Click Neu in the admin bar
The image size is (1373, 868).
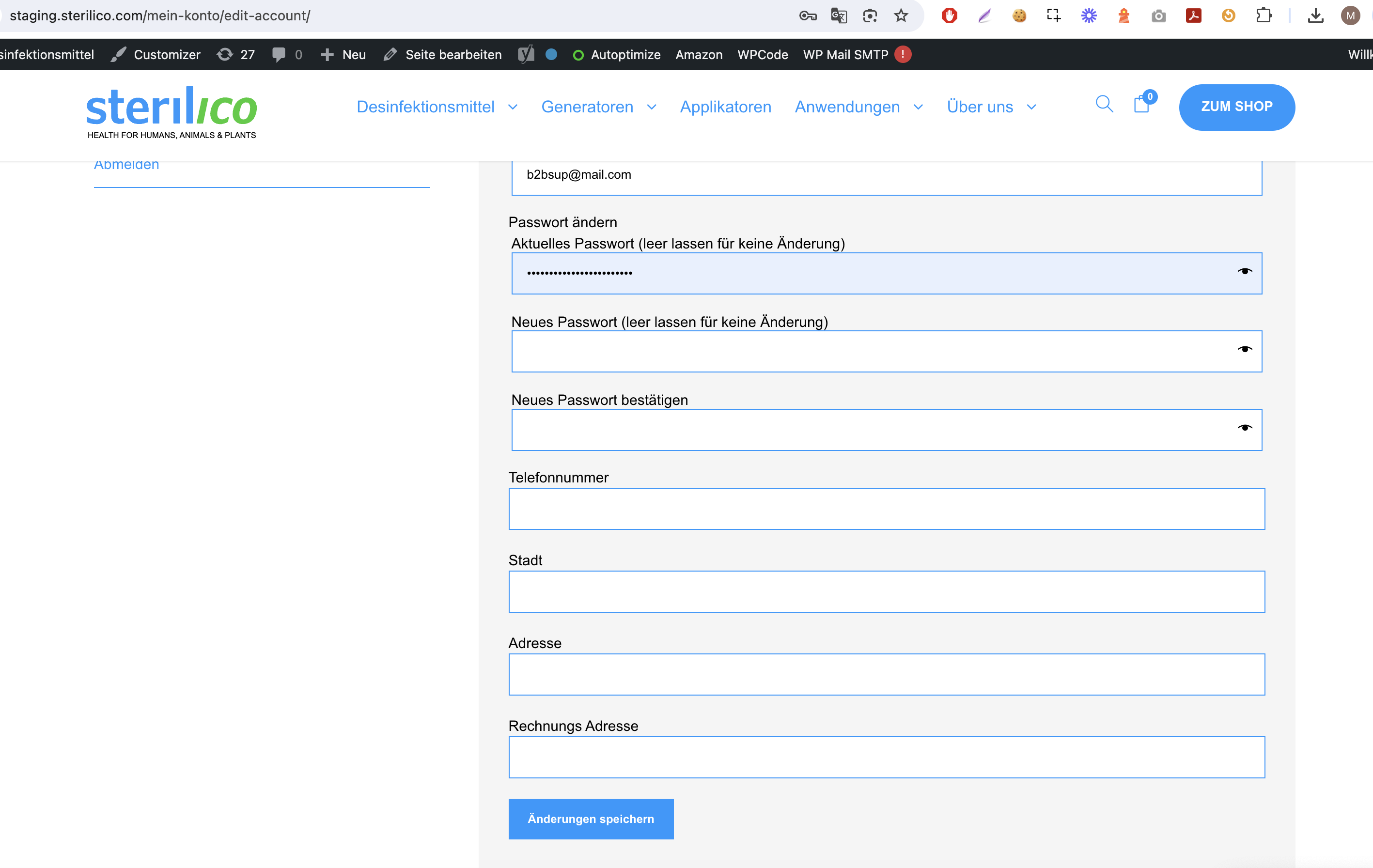(343, 55)
